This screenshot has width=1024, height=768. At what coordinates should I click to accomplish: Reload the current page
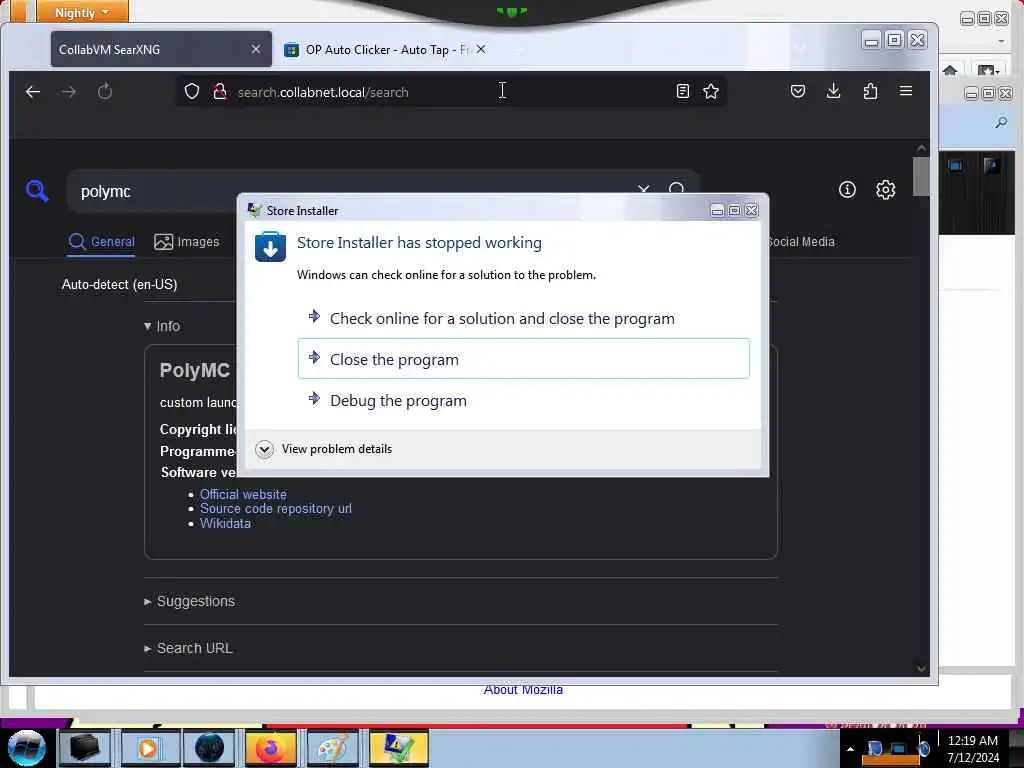tap(104, 91)
